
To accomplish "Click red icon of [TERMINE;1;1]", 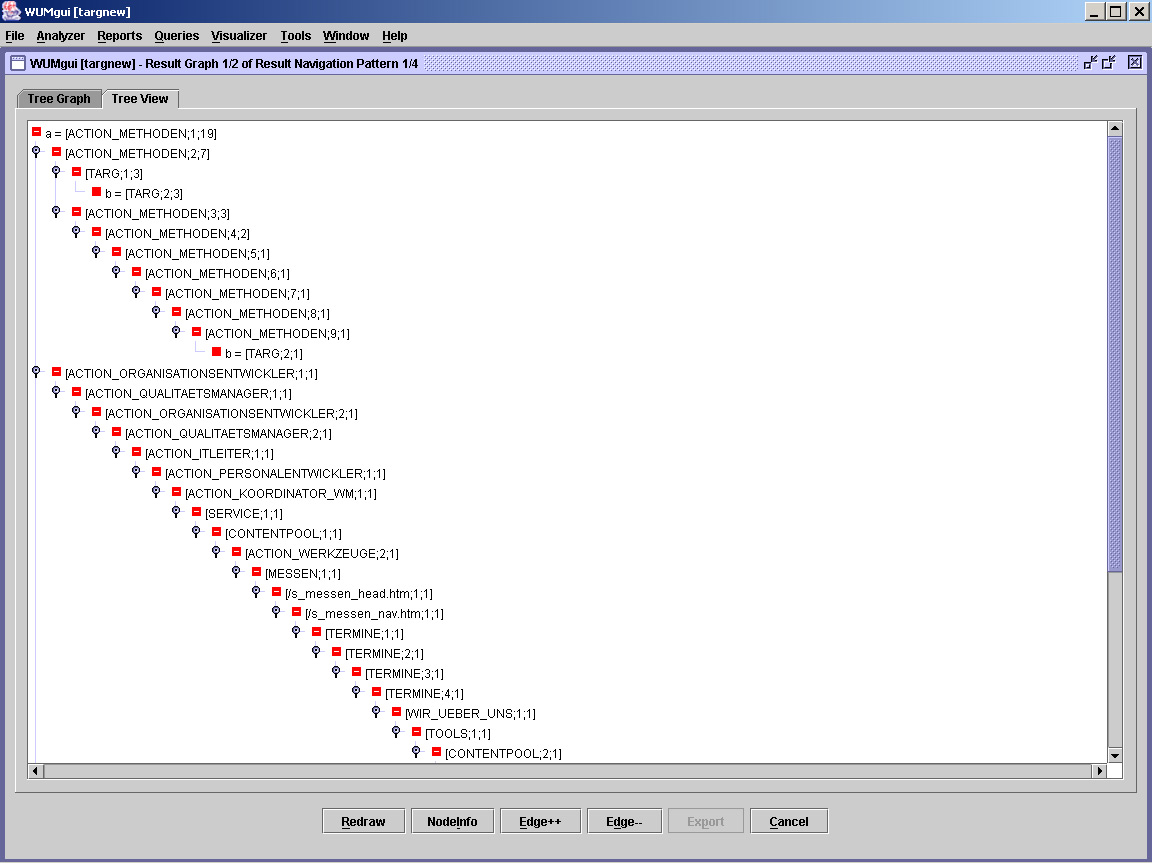I will (316, 631).
